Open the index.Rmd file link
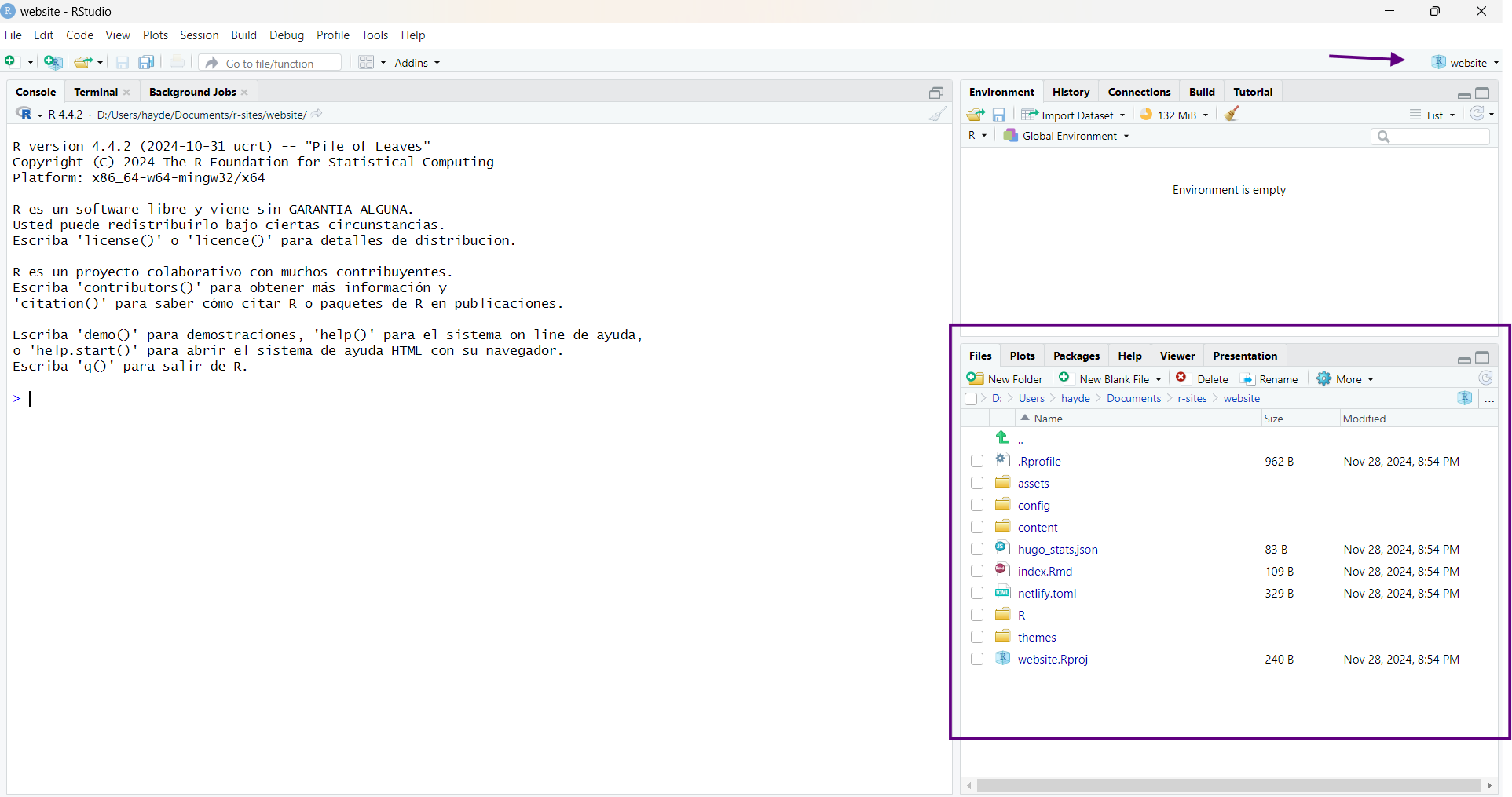Image resolution: width=1512 pixels, height=797 pixels. point(1045,572)
